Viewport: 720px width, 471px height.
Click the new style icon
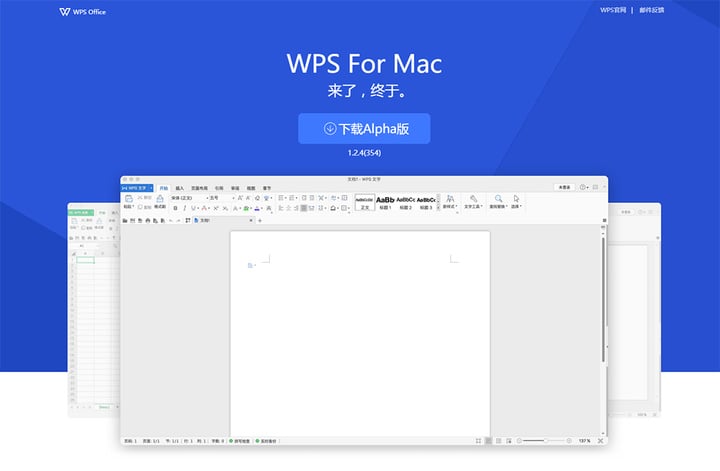pos(450,201)
